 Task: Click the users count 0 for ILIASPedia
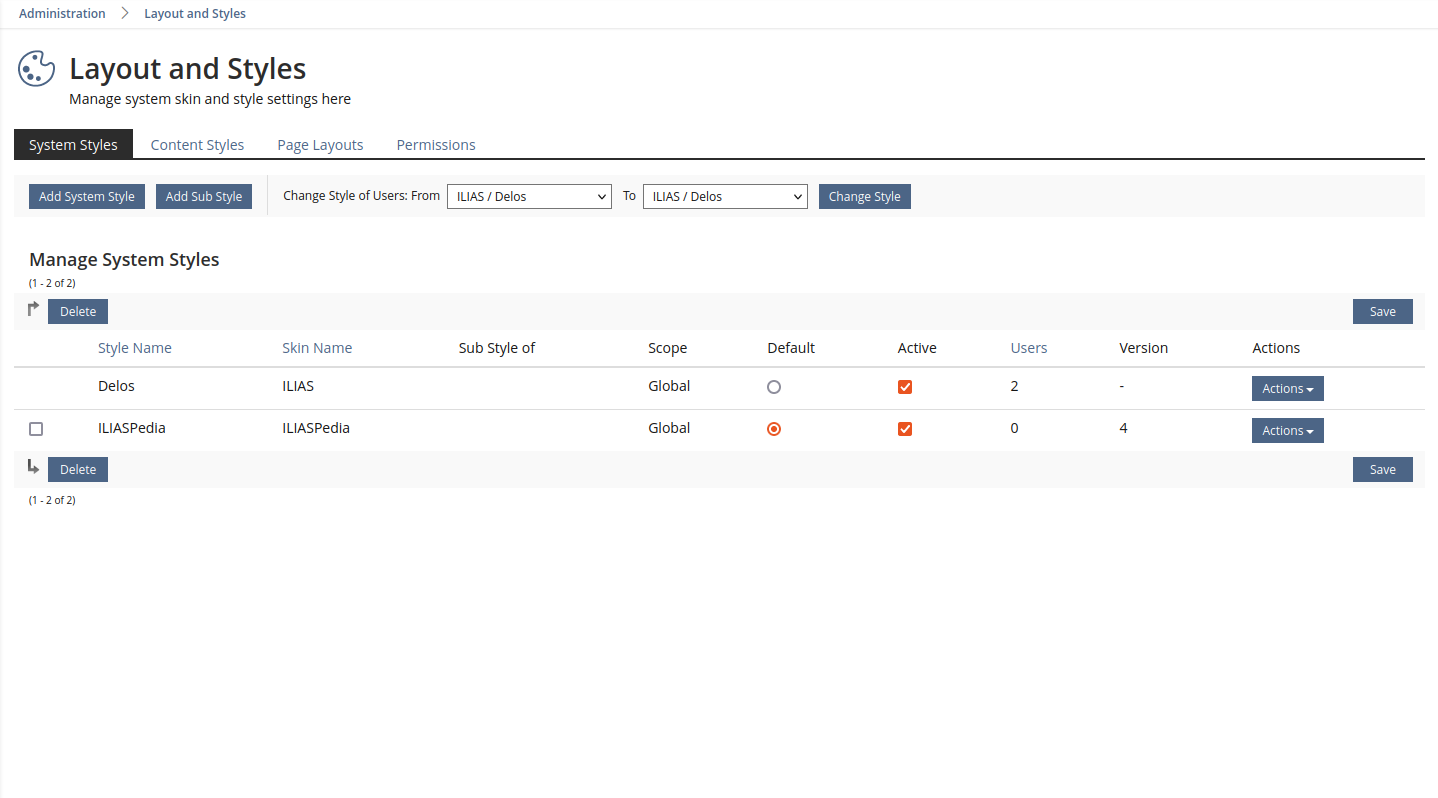point(1015,427)
